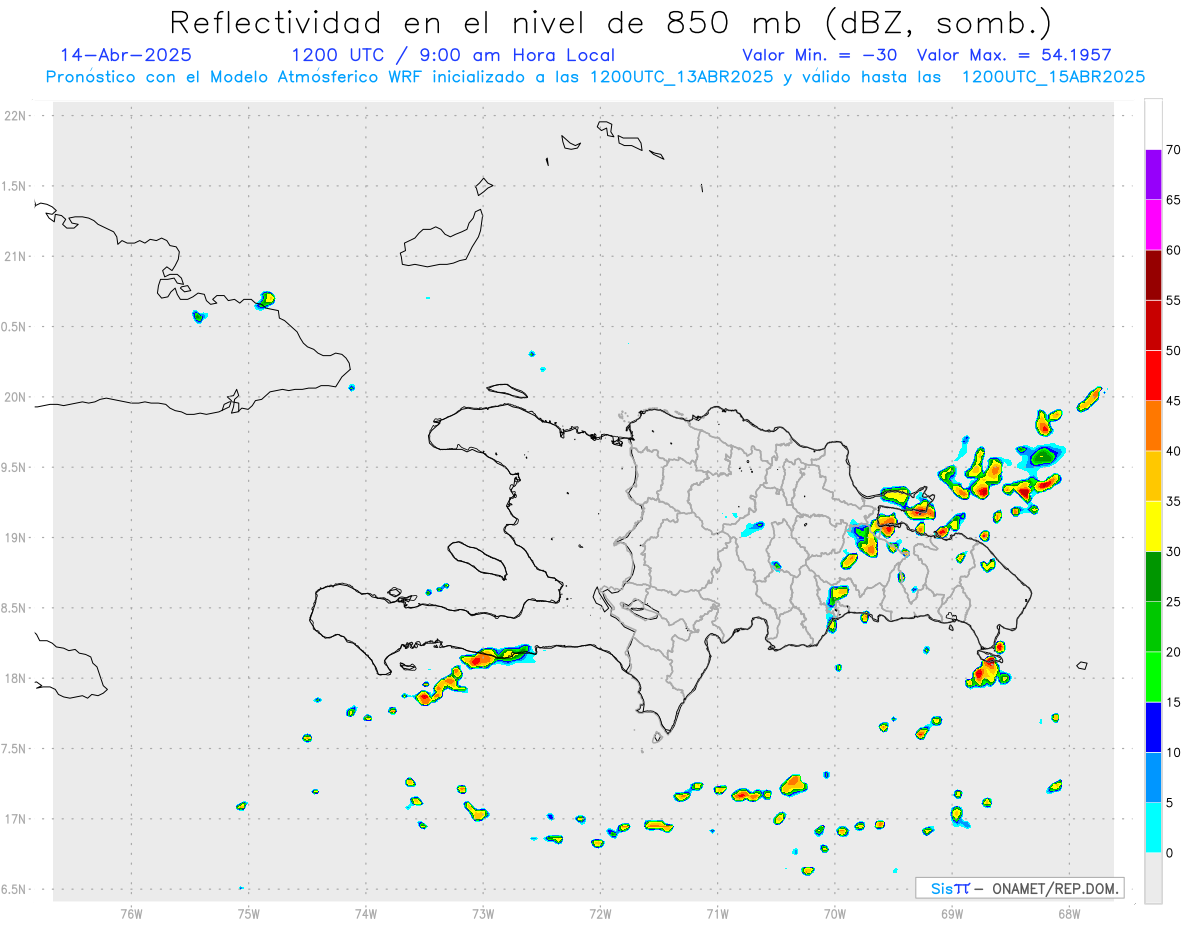The width and height of the screenshot is (1200, 927).
Task: Click the cyan 0–5 dBZ color band
Action: (1153, 828)
